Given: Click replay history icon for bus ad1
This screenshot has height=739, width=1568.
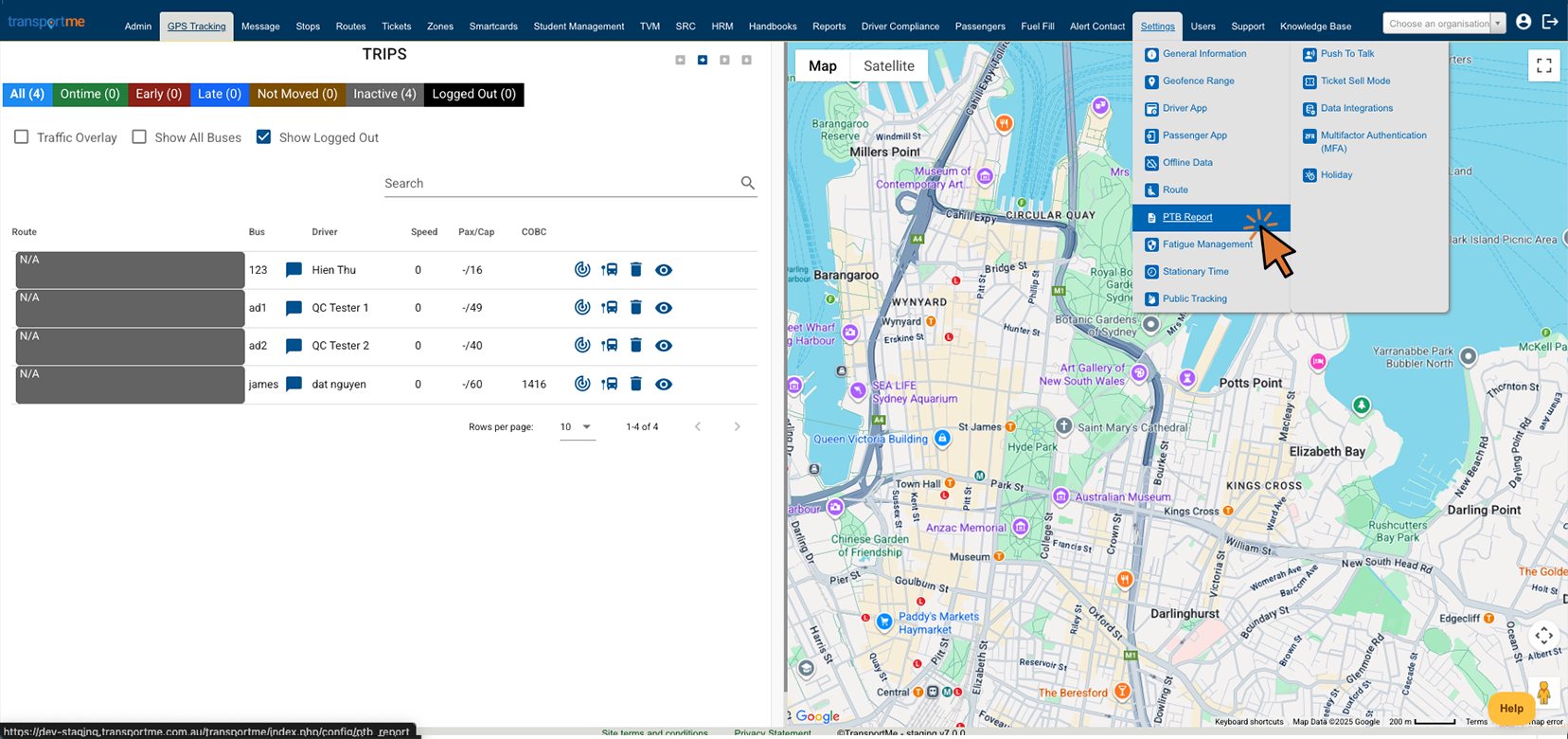Looking at the screenshot, I should coord(582,308).
